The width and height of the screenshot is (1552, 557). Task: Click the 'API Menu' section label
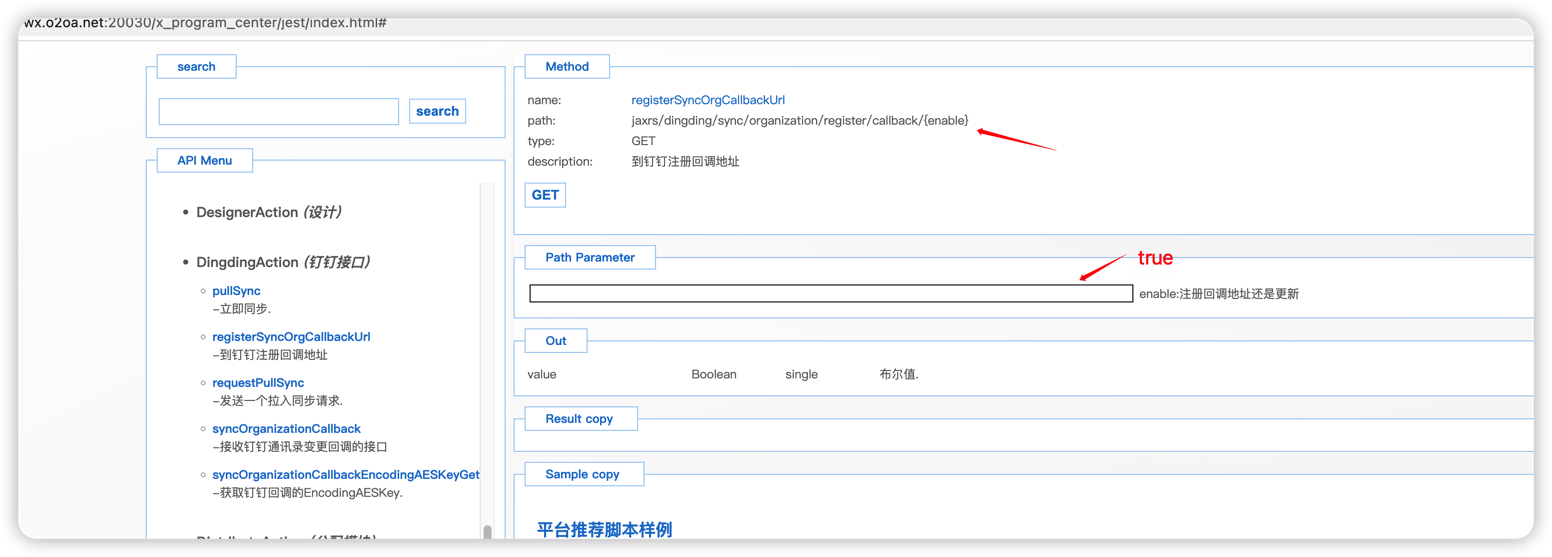(205, 160)
